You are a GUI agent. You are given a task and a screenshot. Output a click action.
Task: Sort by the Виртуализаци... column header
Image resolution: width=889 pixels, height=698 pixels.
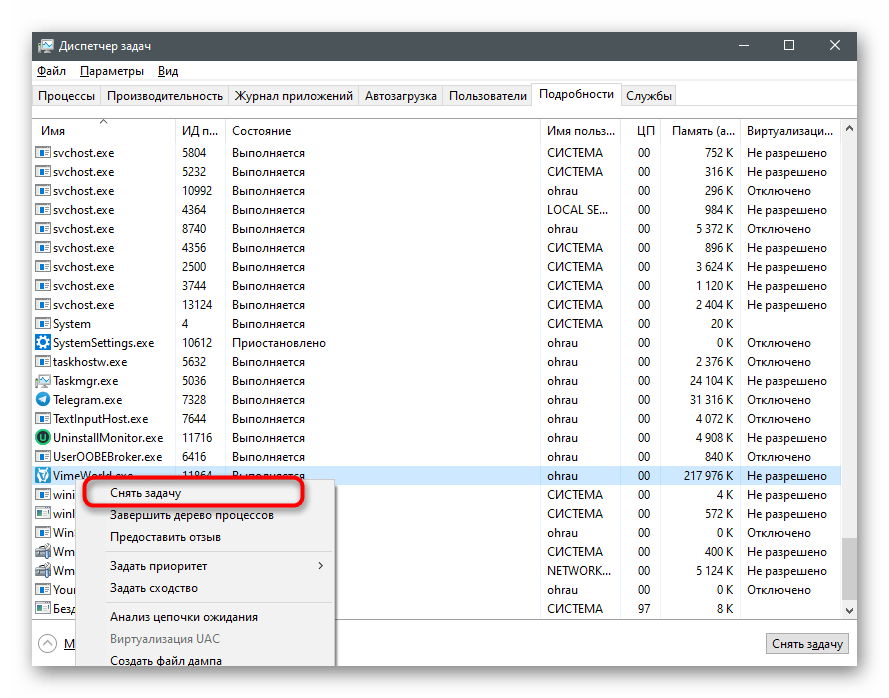click(x=790, y=131)
